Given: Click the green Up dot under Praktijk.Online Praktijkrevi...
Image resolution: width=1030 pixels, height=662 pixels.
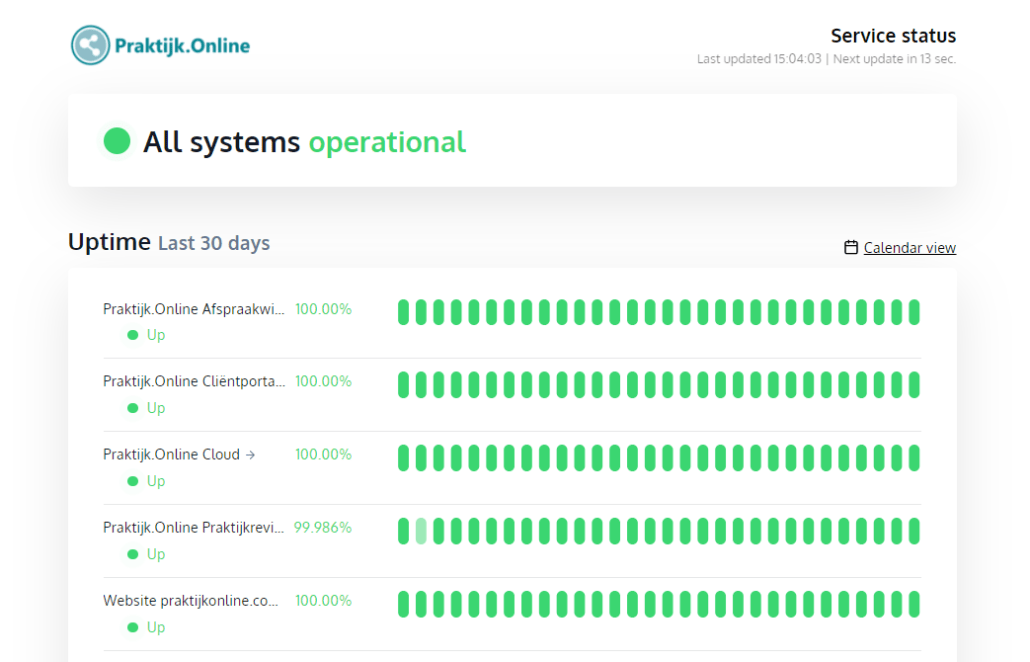Looking at the screenshot, I should (133, 554).
